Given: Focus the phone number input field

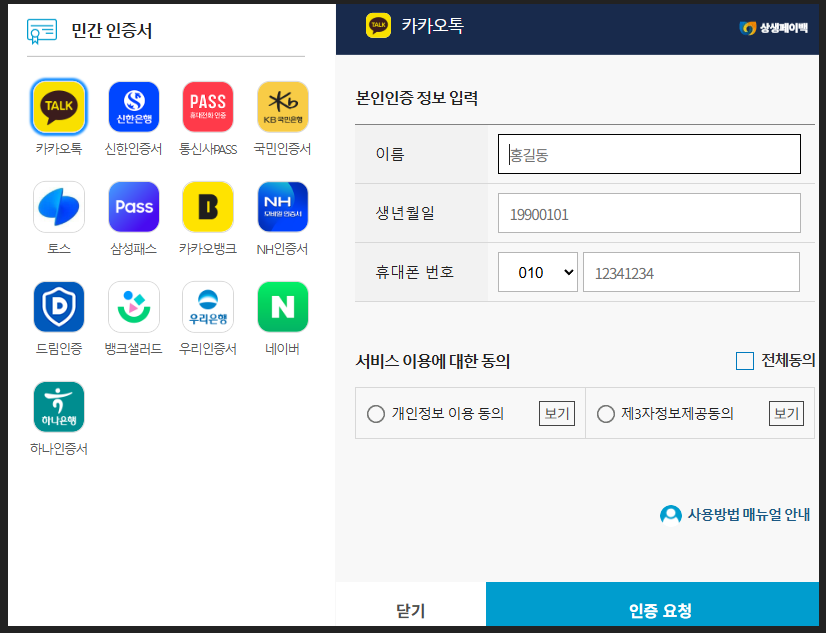Looking at the screenshot, I should click(691, 272).
